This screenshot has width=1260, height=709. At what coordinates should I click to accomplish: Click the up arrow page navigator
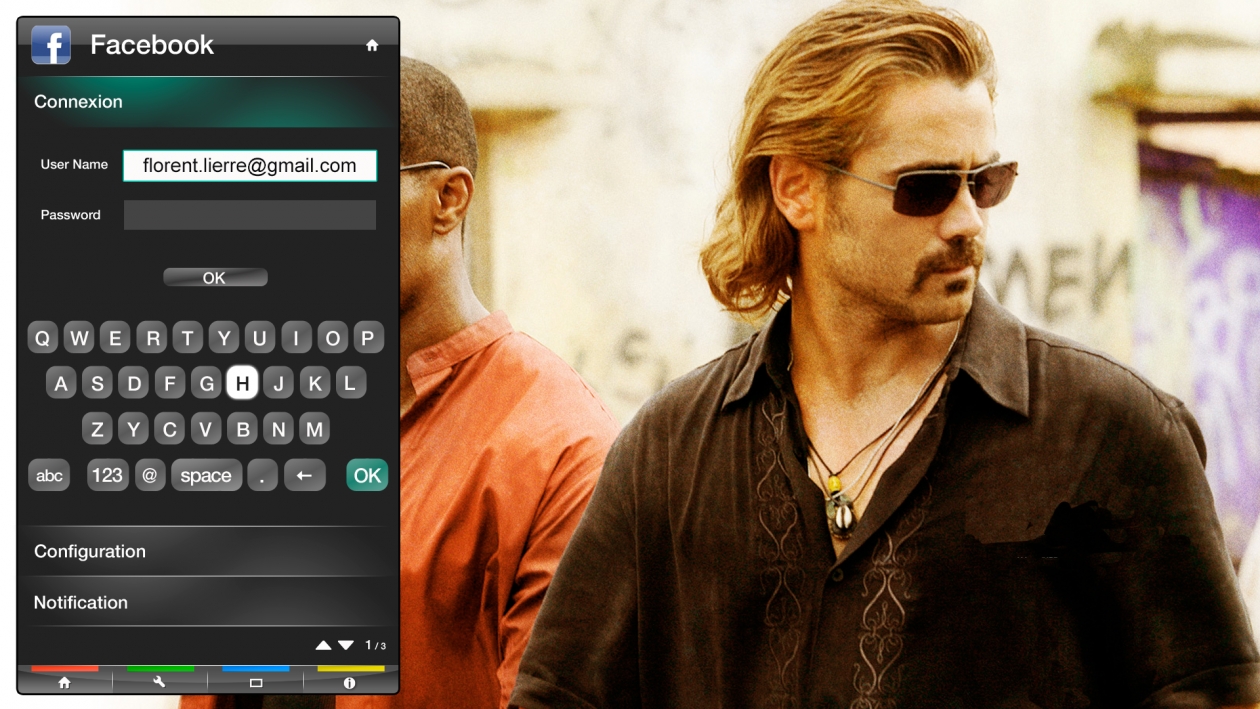pyautogui.click(x=323, y=646)
